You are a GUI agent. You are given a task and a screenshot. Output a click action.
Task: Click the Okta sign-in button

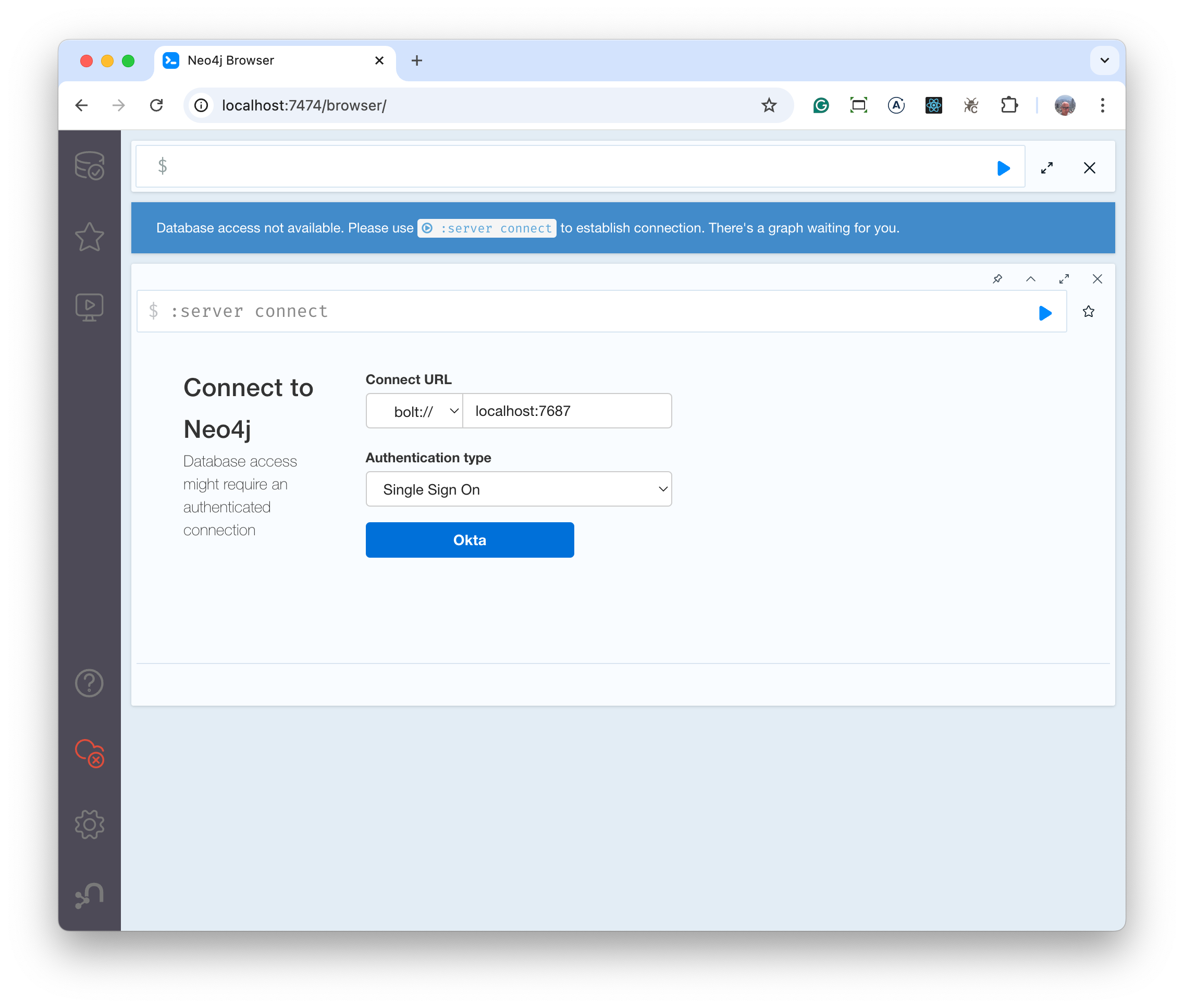470,540
